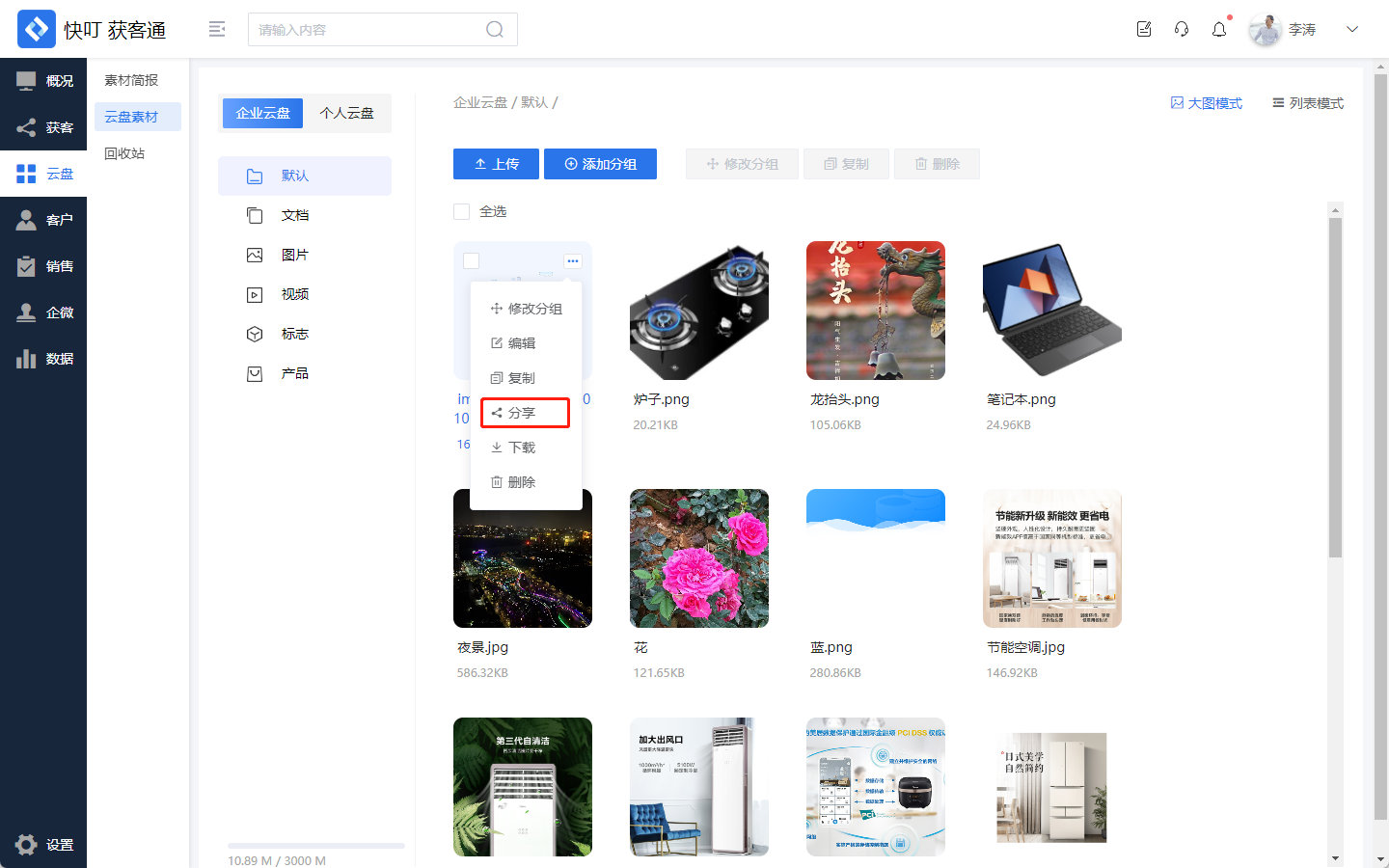1389x868 pixels.
Task: Choose 下载 in the context menu
Action: pos(526,448)
